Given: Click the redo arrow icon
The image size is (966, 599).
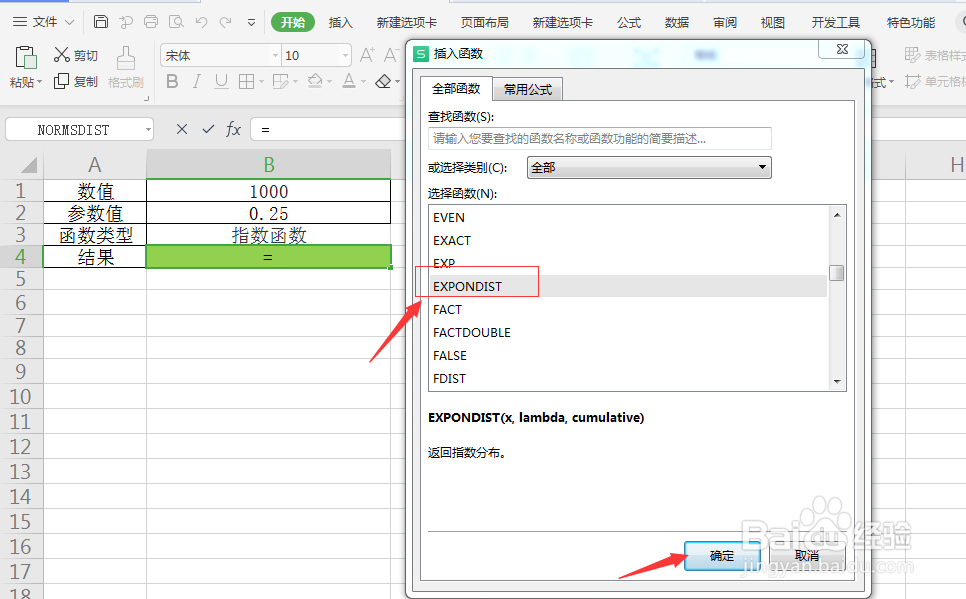Looking at the screenshot, I should point(225,22).
